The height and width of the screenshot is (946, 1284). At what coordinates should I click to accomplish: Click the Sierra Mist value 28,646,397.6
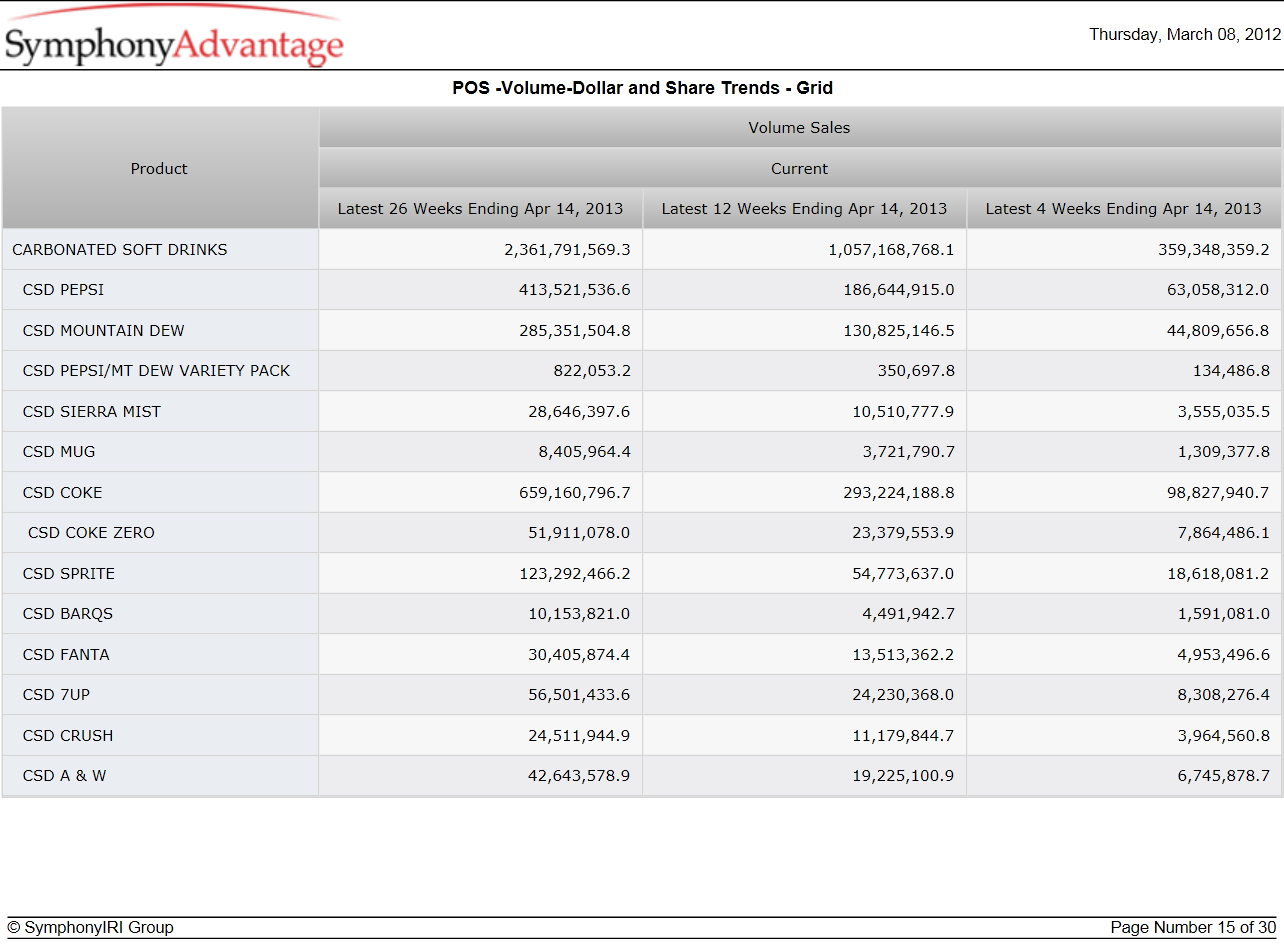point(579,412)
